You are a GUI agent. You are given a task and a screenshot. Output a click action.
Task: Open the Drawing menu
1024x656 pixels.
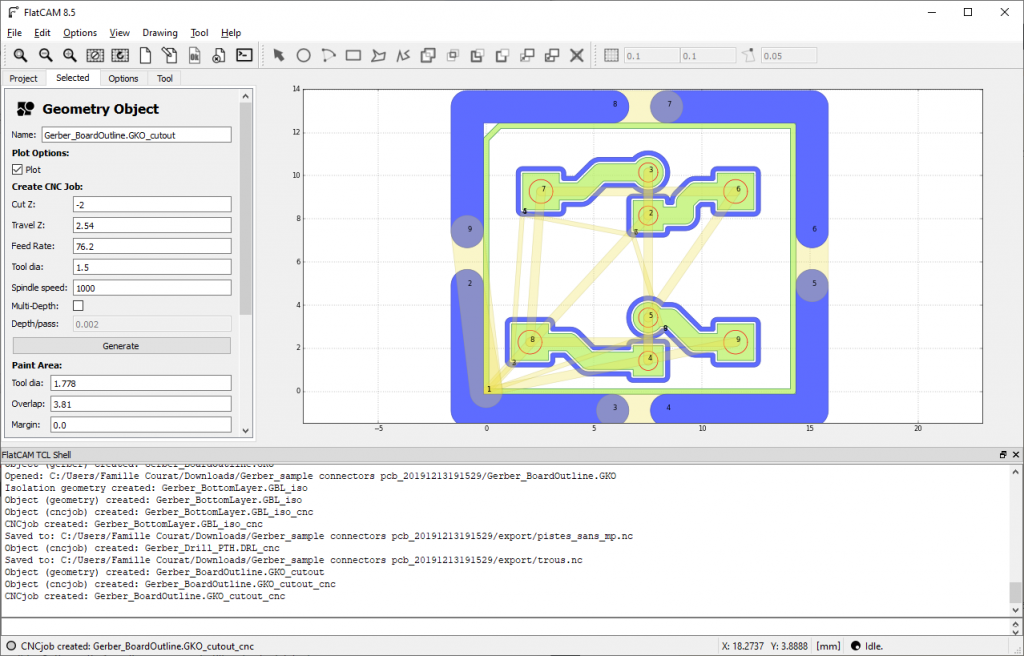(160, 33)
